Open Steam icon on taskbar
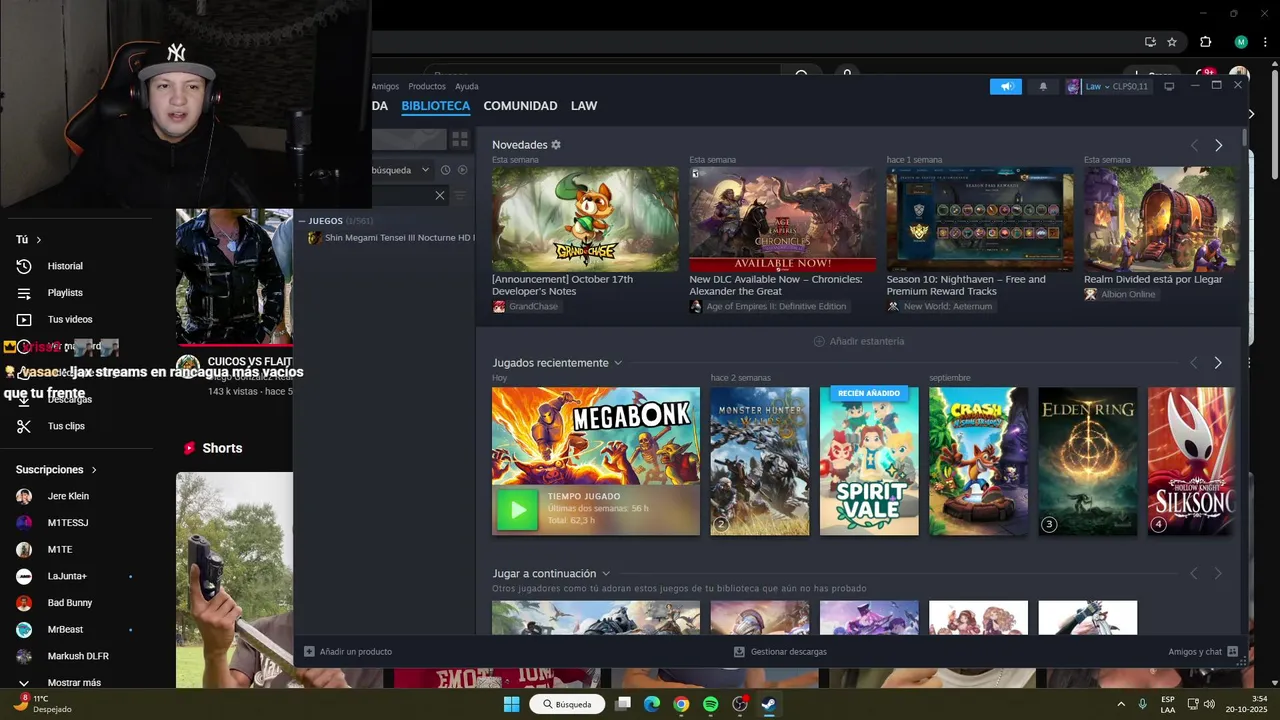This screenshot has height=720, width=1280. click(768, 704)
